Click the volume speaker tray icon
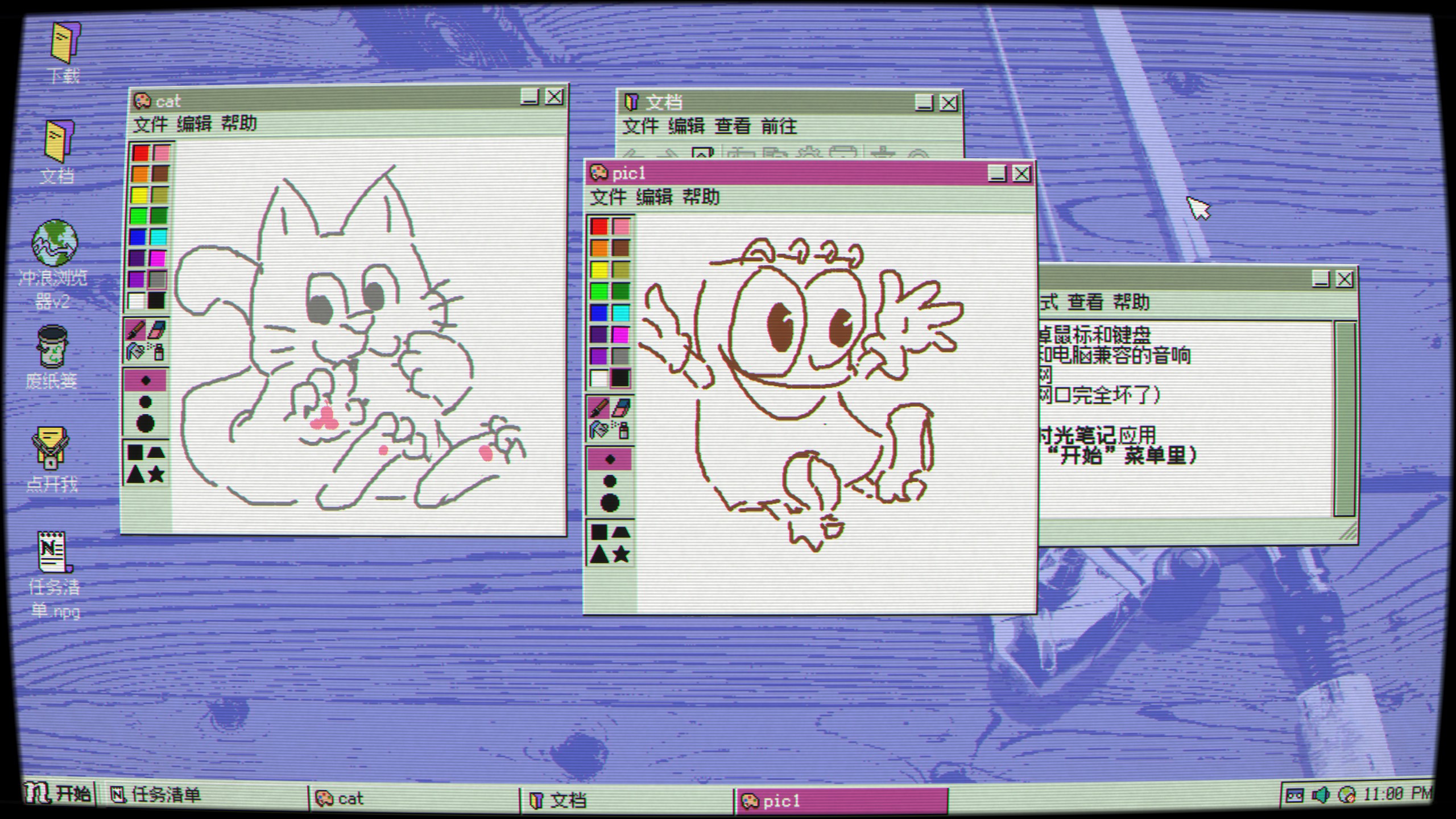This screenshot has width=1456, height=819. 1320,795
